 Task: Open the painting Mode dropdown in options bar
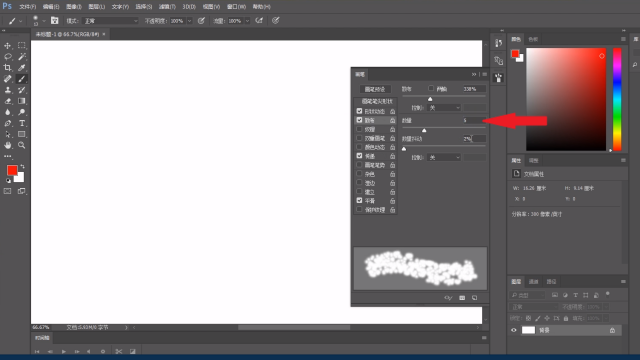[x=111, y=21]
